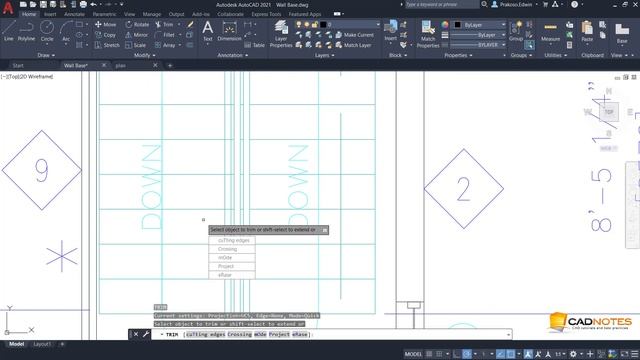Click the Stretch tool
Screen dimensions: 640x360
click(107, 45)
